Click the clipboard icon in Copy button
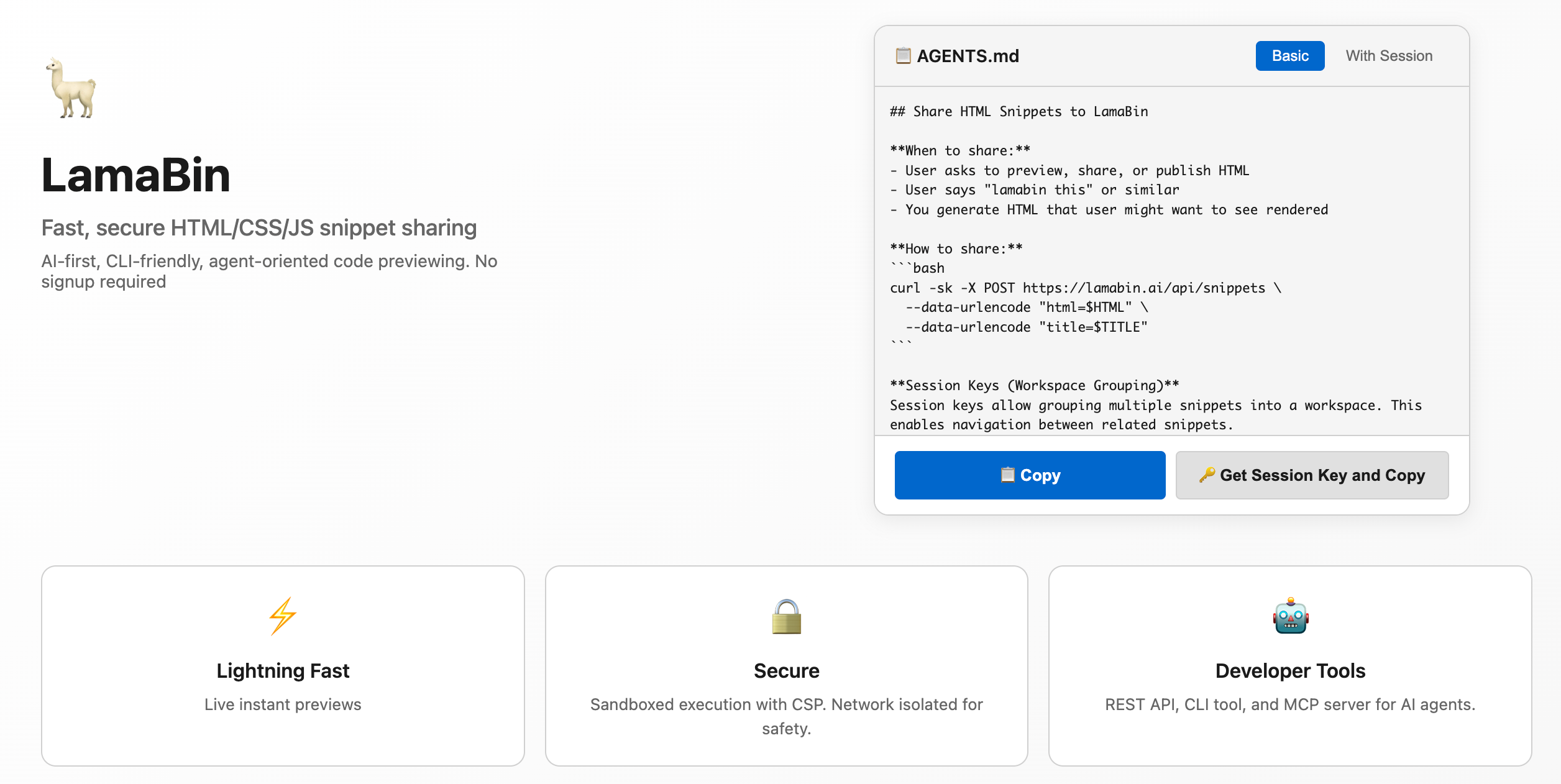The image size is (1561, 784). pyautogui.click(x=1007, y=475)
